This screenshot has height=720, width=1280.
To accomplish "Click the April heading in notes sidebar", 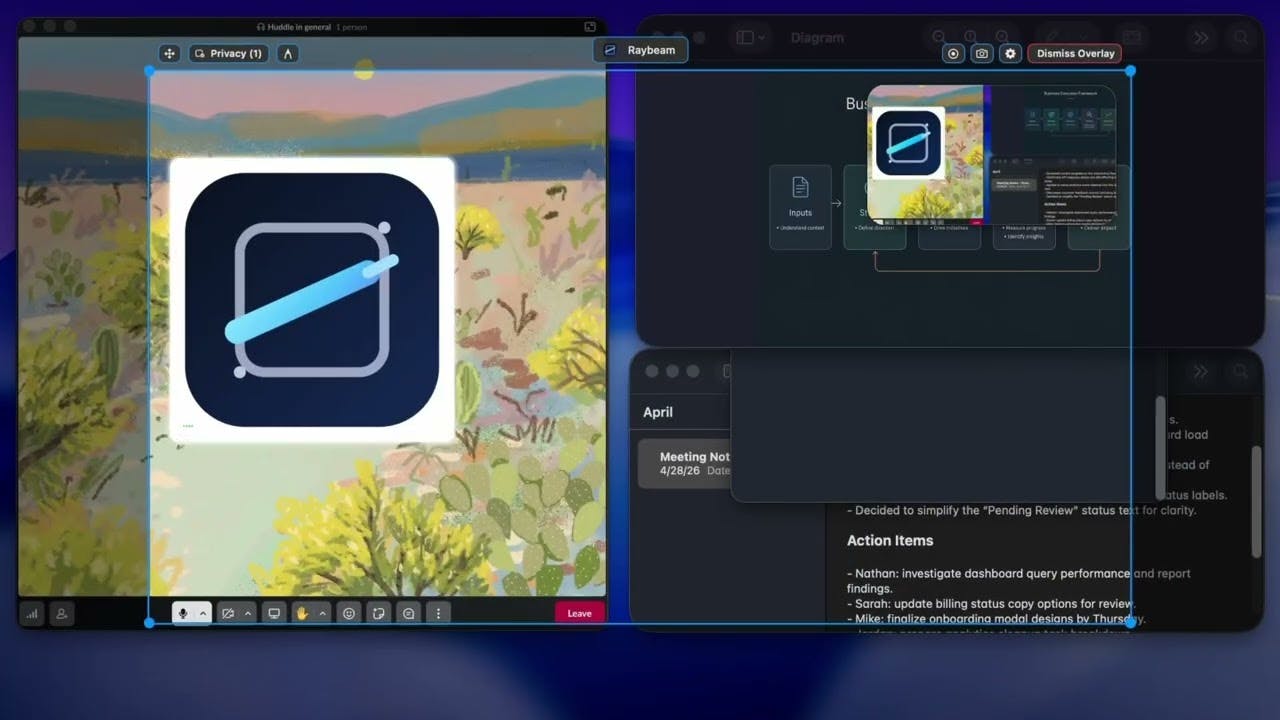I will coord(658,412).
